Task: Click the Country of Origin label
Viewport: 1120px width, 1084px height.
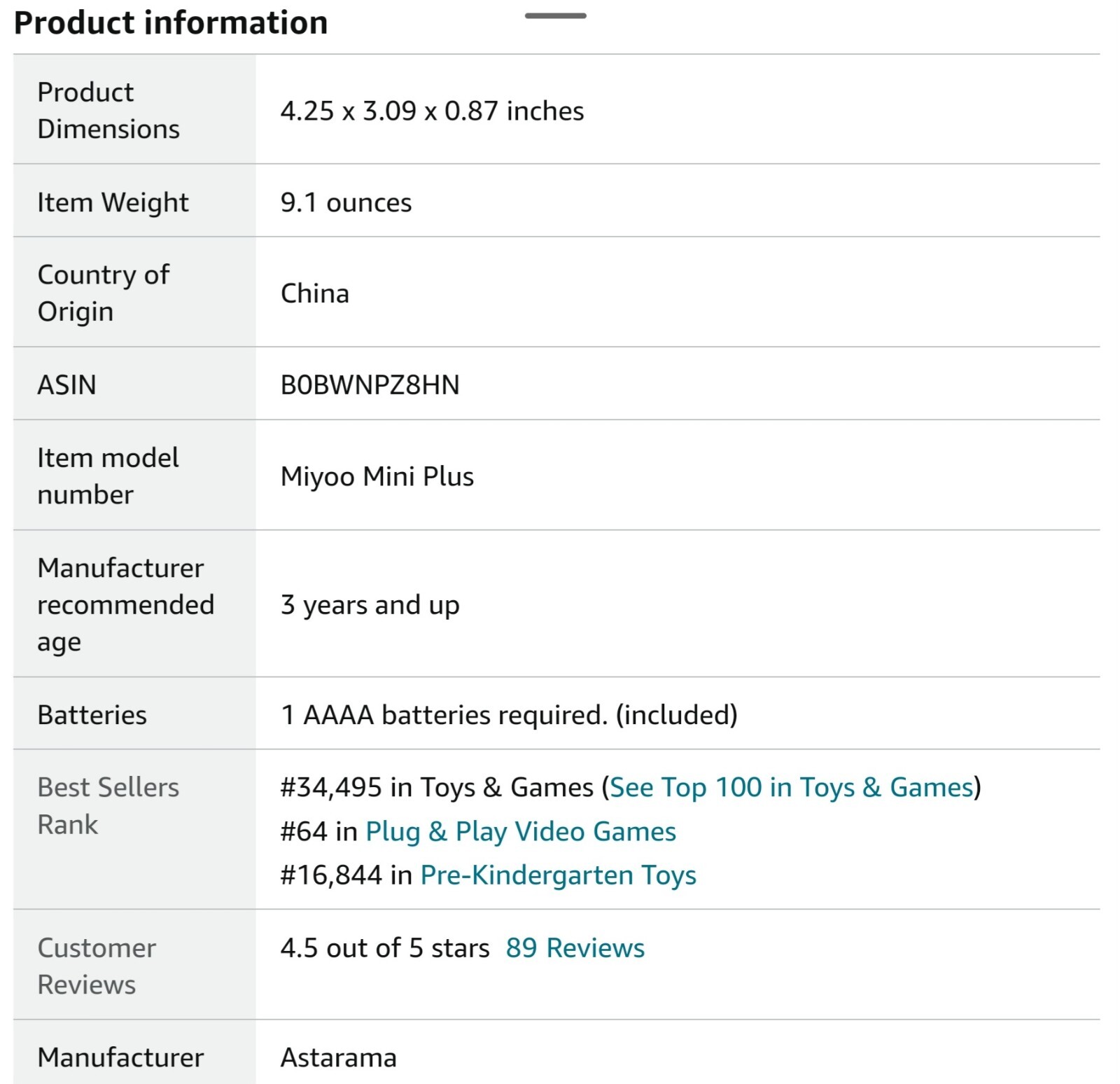Action: point(103,293)
